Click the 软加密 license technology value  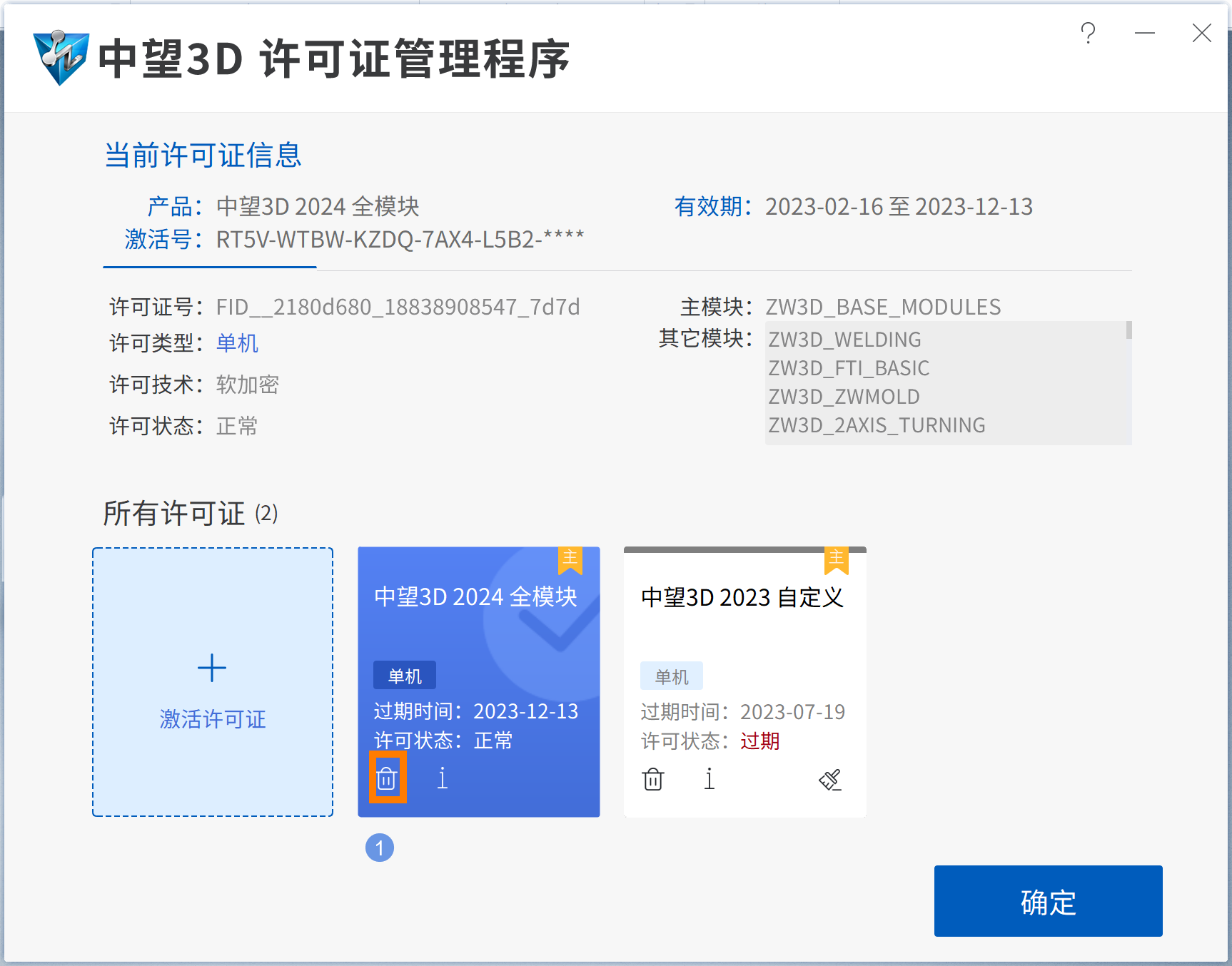[x=247, y=385]
